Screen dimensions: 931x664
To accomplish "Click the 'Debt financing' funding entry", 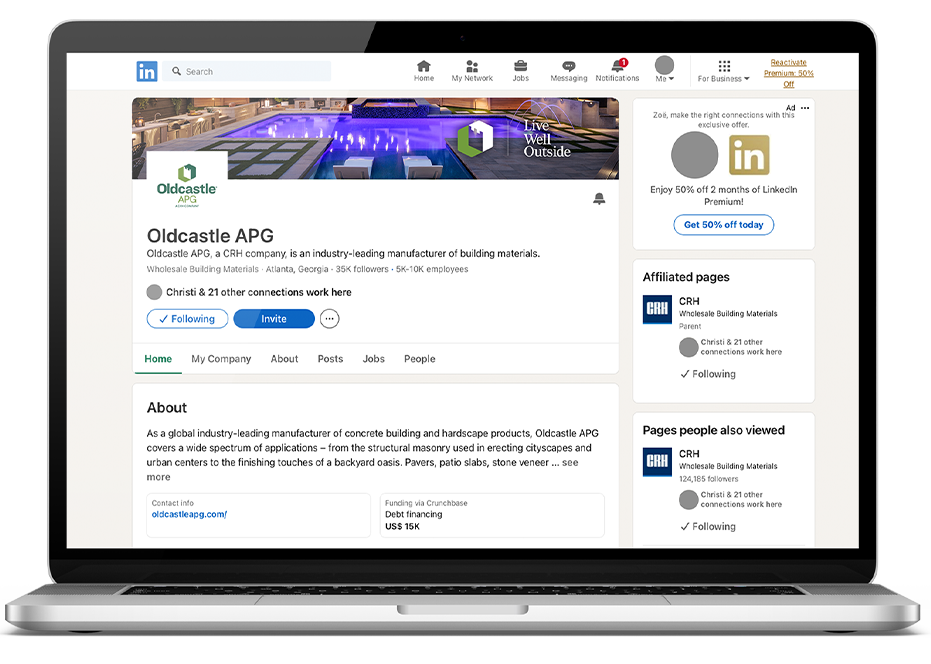I will pyautogui.click(x=413, y=514).
